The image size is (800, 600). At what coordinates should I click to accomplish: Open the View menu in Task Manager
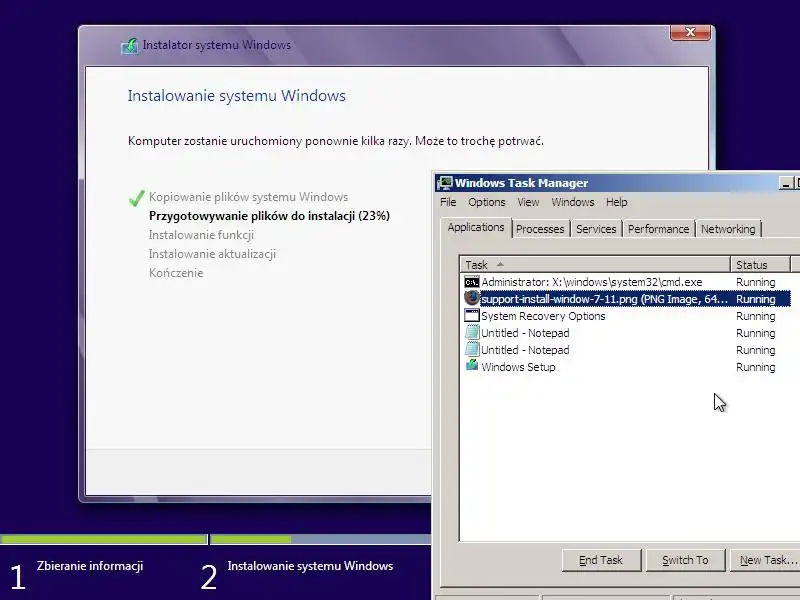point(528,202)
